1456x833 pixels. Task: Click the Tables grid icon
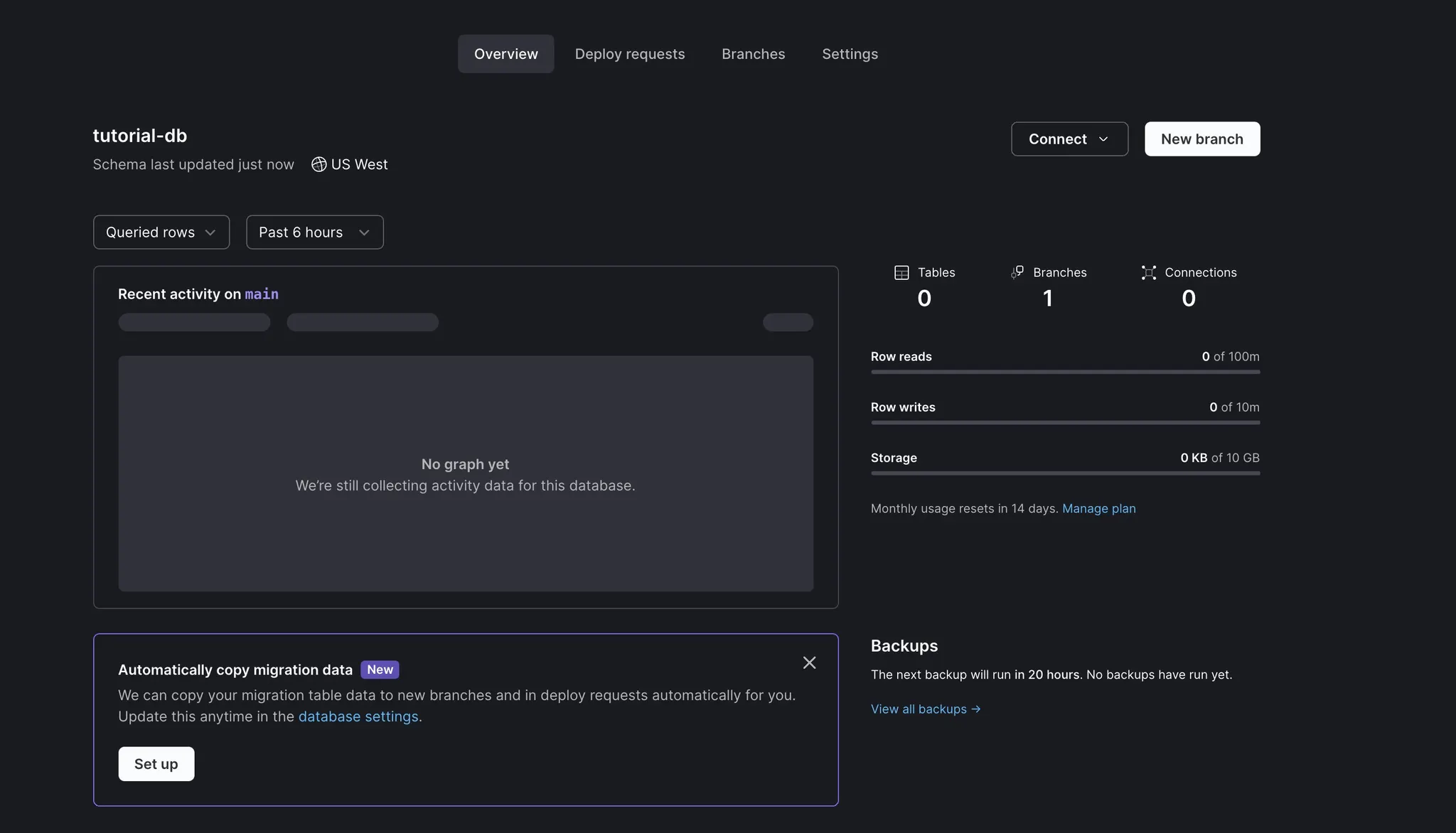tap(901, 272)
